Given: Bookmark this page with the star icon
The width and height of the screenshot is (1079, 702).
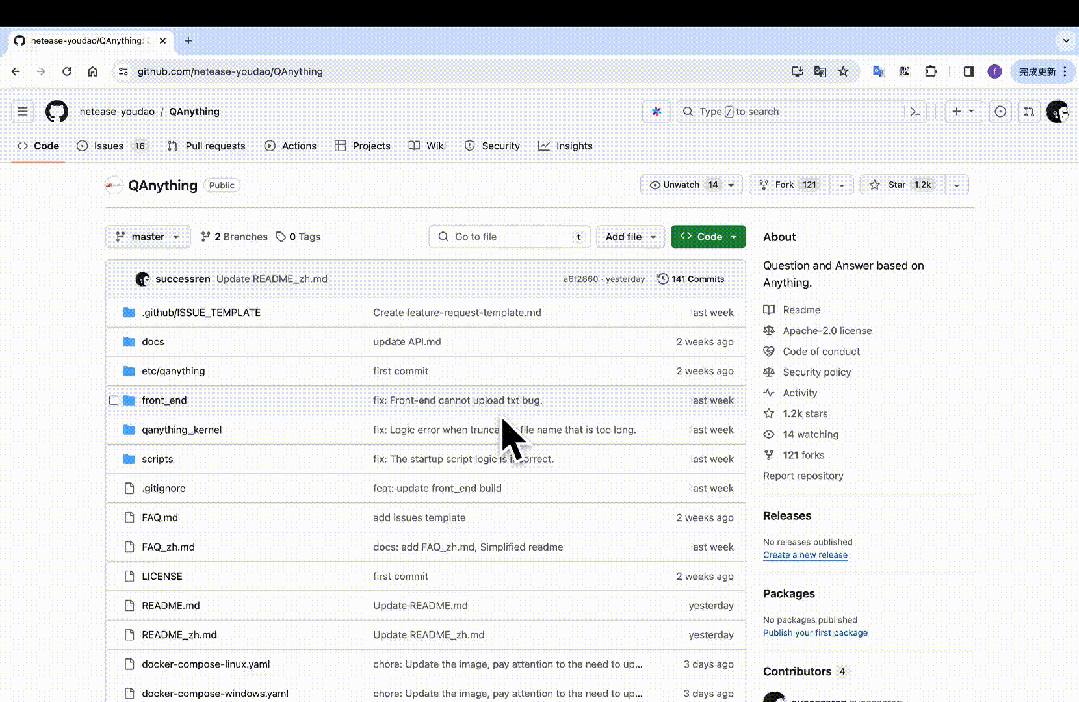Looking at the screenshot, I should coord(843,72).
